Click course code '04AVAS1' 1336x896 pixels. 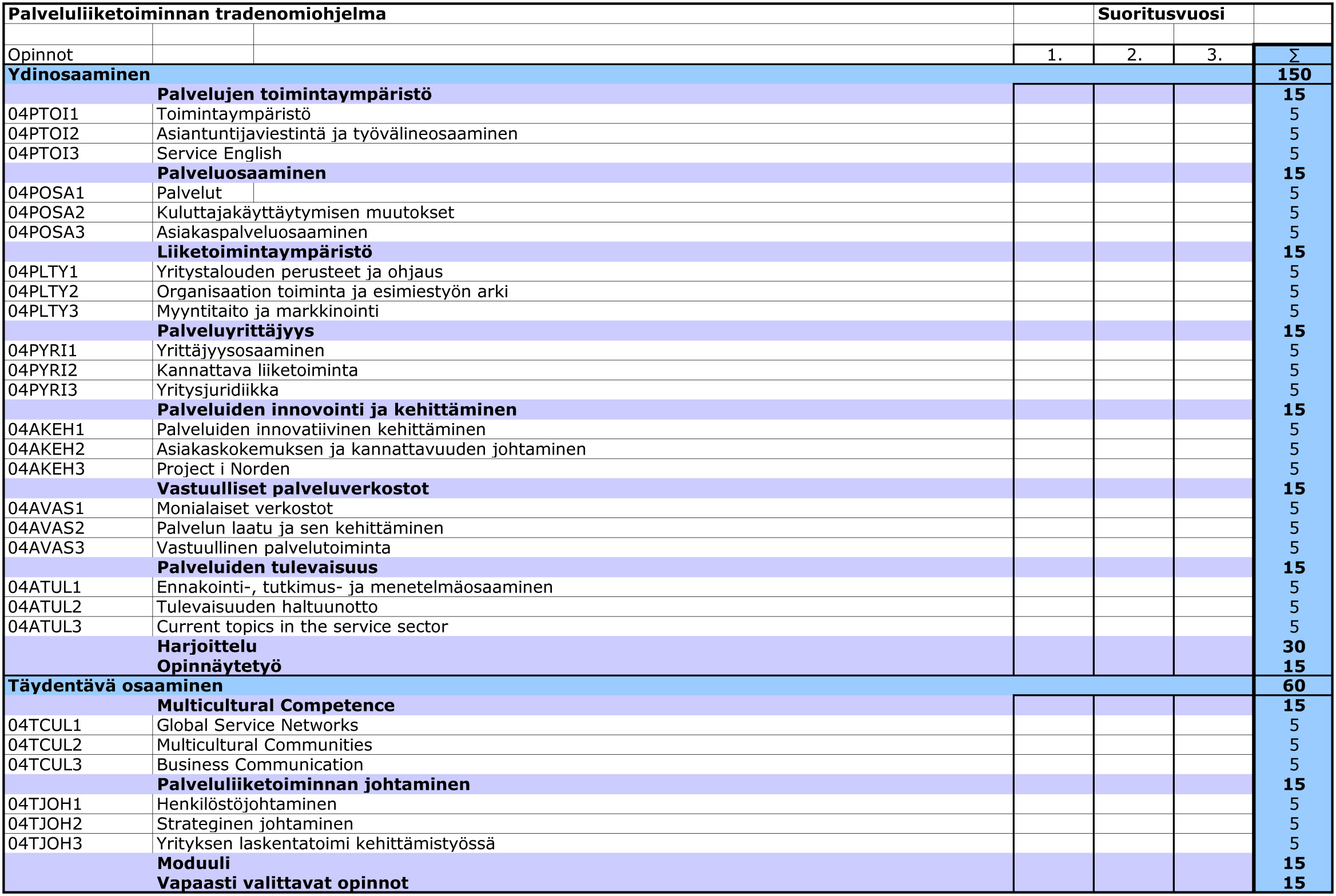46,508
